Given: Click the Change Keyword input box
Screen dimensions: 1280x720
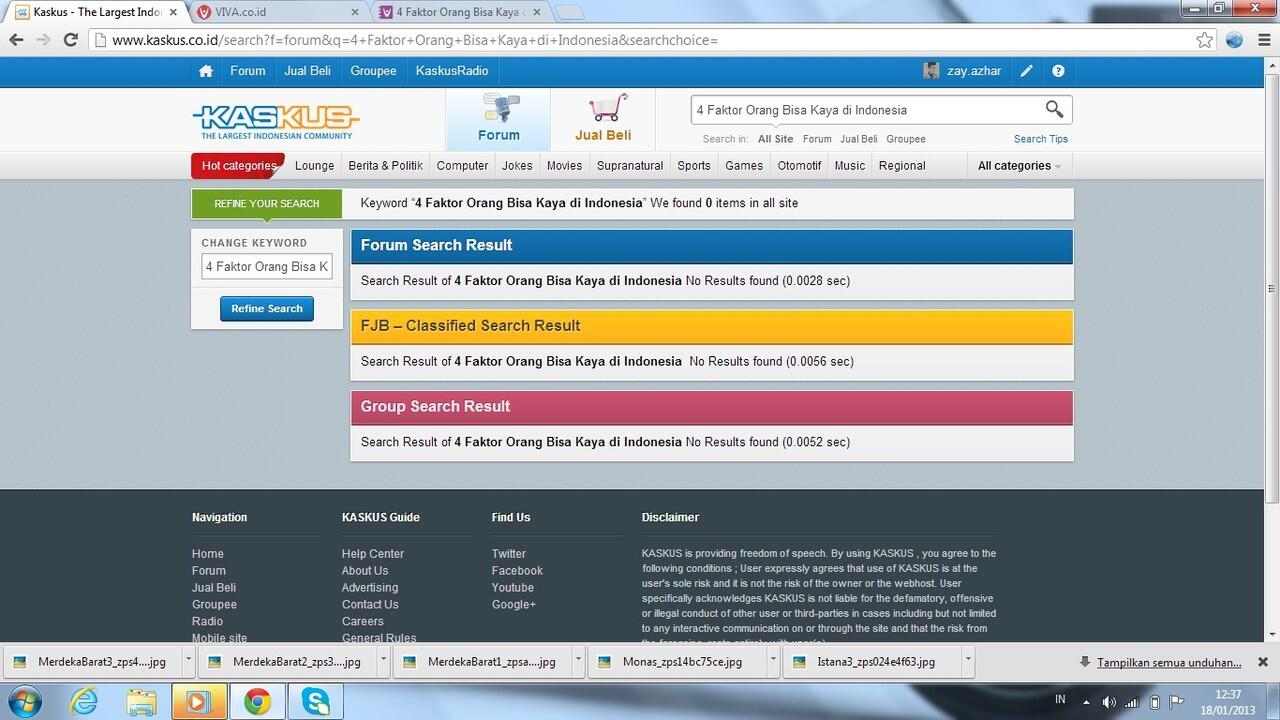Looking at the screenshot, I should pyautogui.click(x=267, y=267).
